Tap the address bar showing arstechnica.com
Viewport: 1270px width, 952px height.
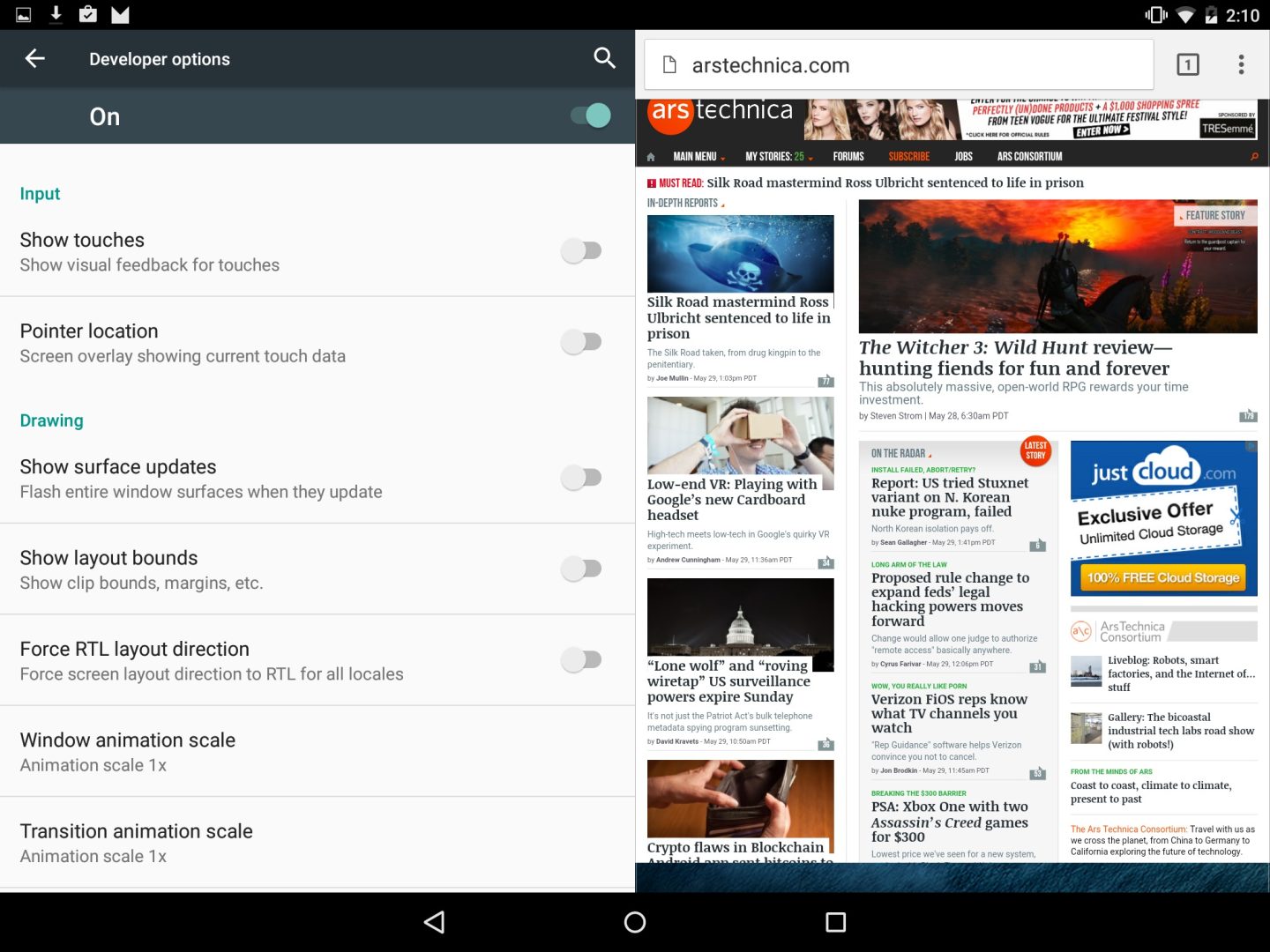pos(898,64)
